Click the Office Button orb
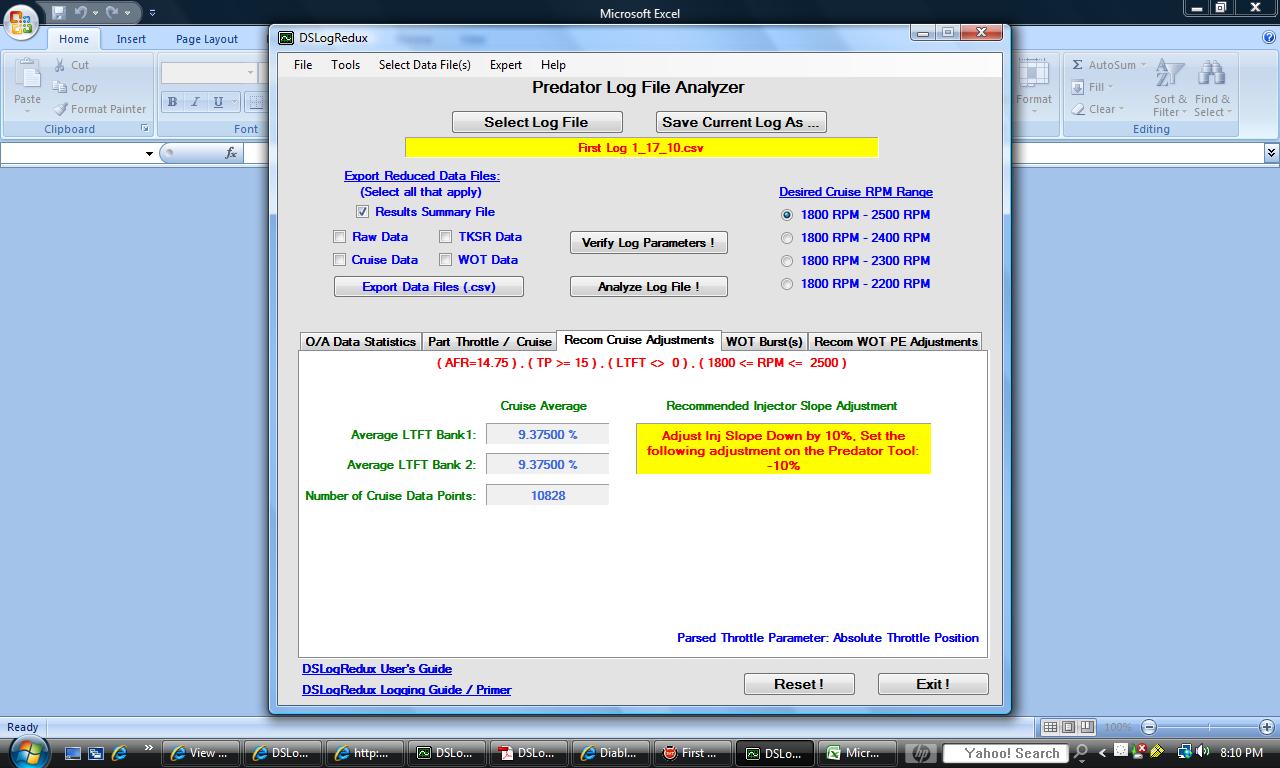1280x768 pixels. [22, 21]
